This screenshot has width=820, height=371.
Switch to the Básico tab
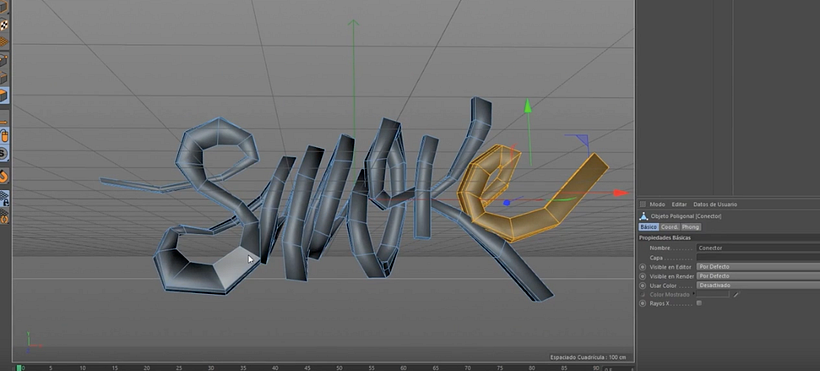click(x=648, y=227)
